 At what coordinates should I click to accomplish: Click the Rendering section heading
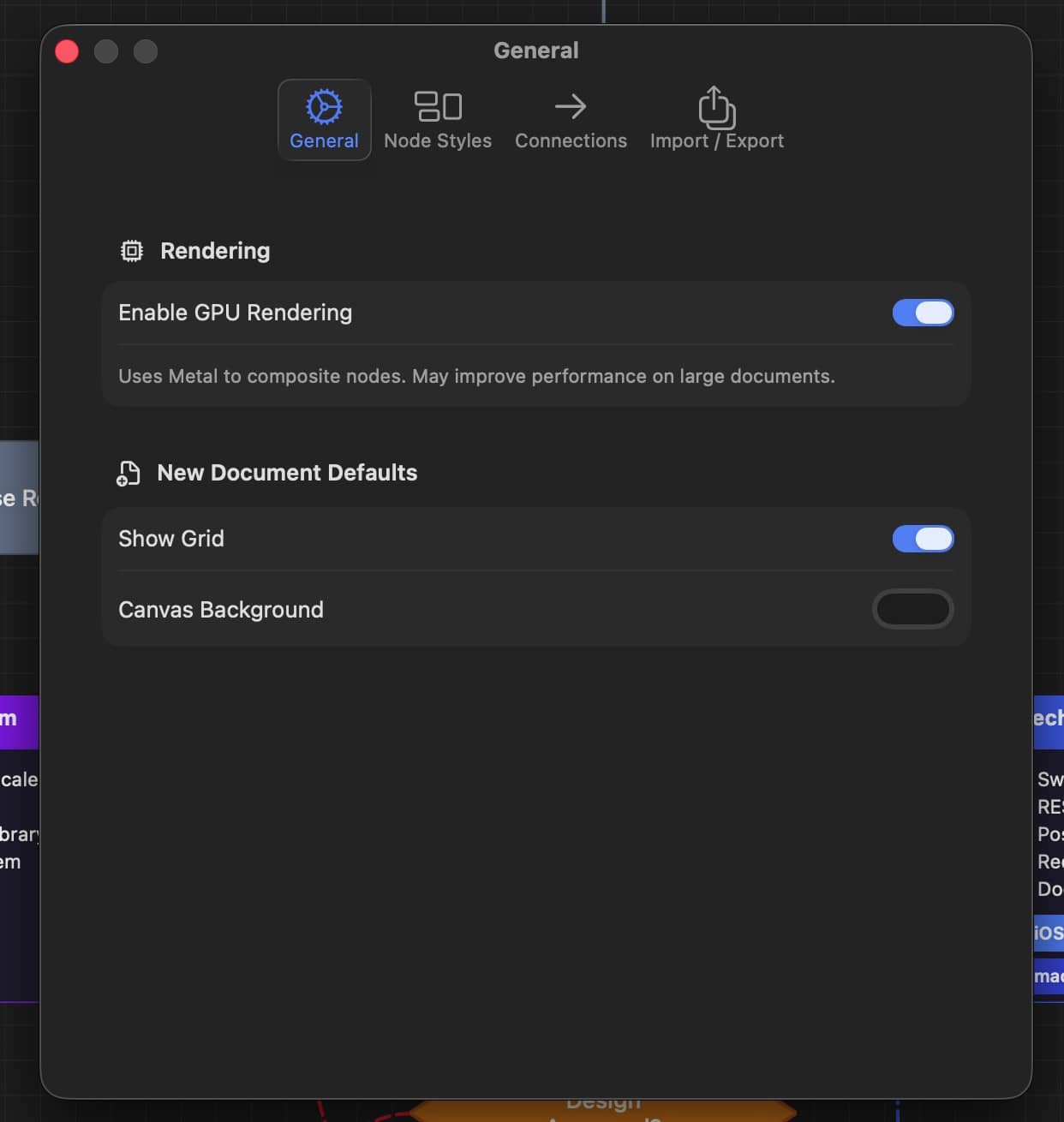pos(215,251)
